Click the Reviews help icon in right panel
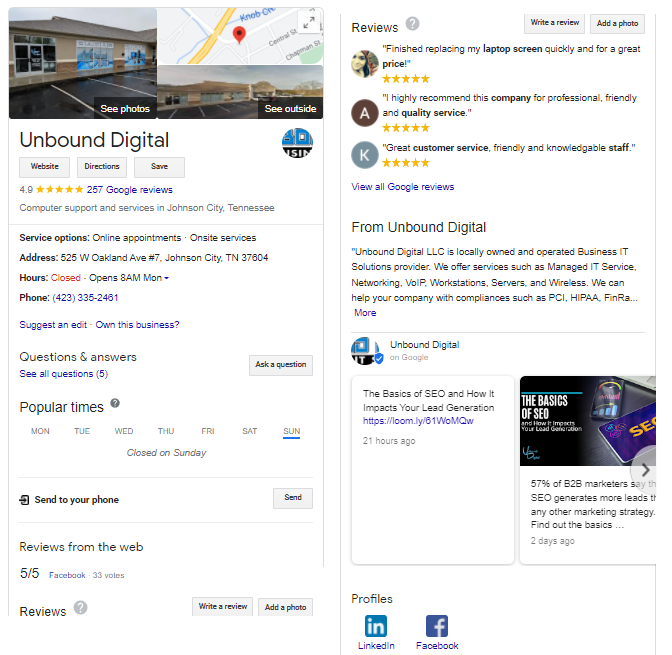Screen dimensions: 672x655 pyautogui.click(x=412, y=24)
